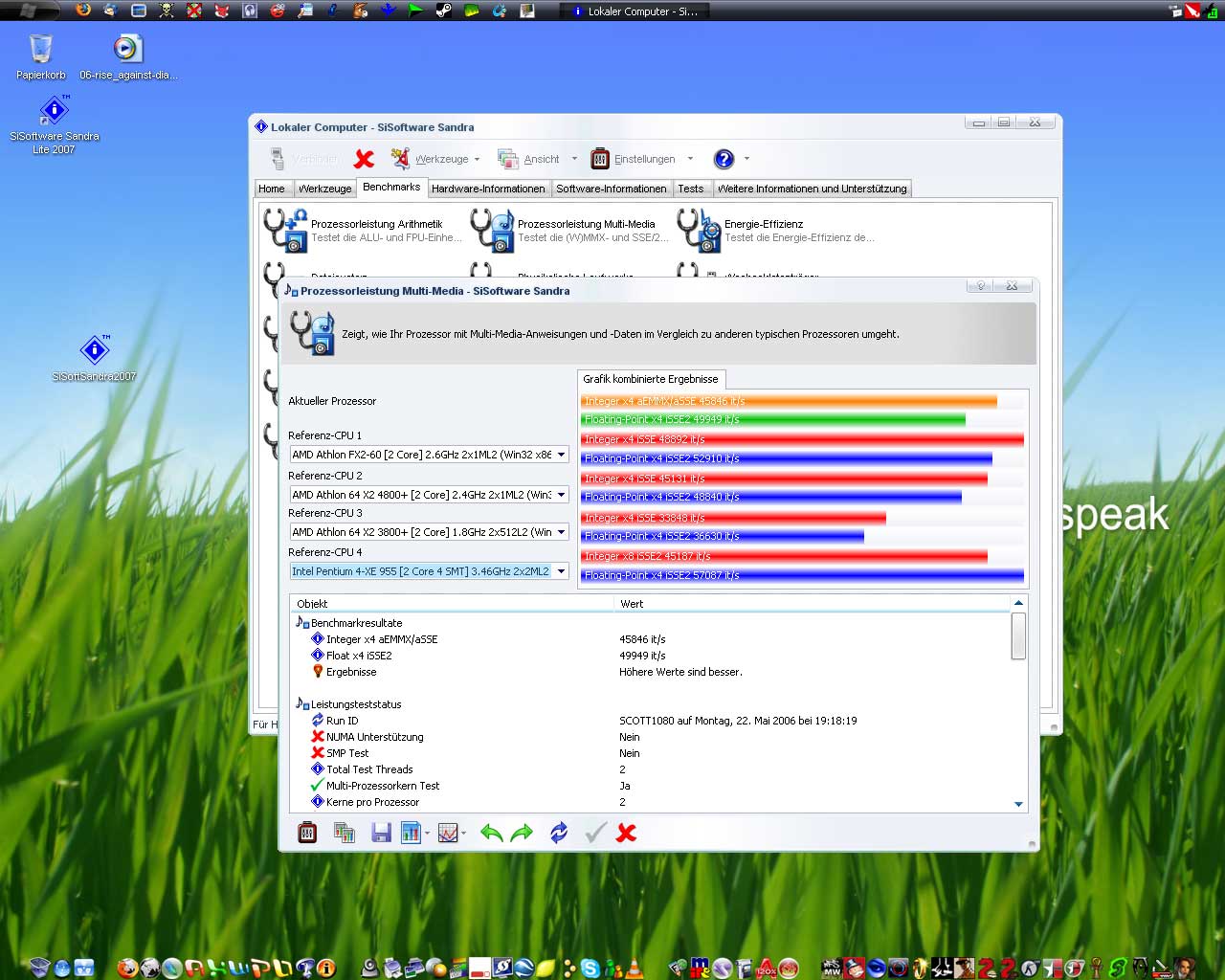Image resolution: width=1225 pixels, height=980 pixels.
Task: Click the Lokaler Computer taskbar button
Action: click(x=635, y=11)
